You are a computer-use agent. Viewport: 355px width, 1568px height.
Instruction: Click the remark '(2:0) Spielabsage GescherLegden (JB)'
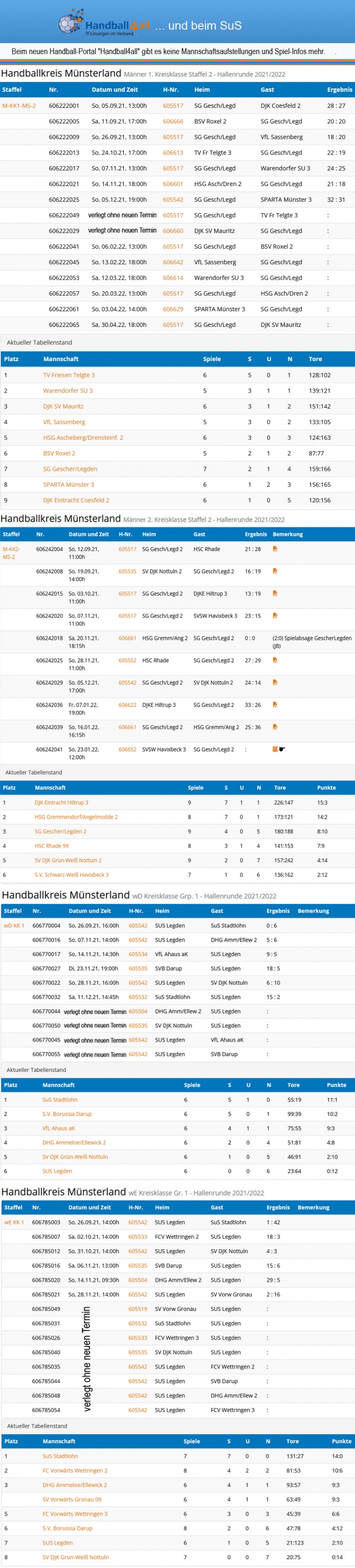(312, 642)
